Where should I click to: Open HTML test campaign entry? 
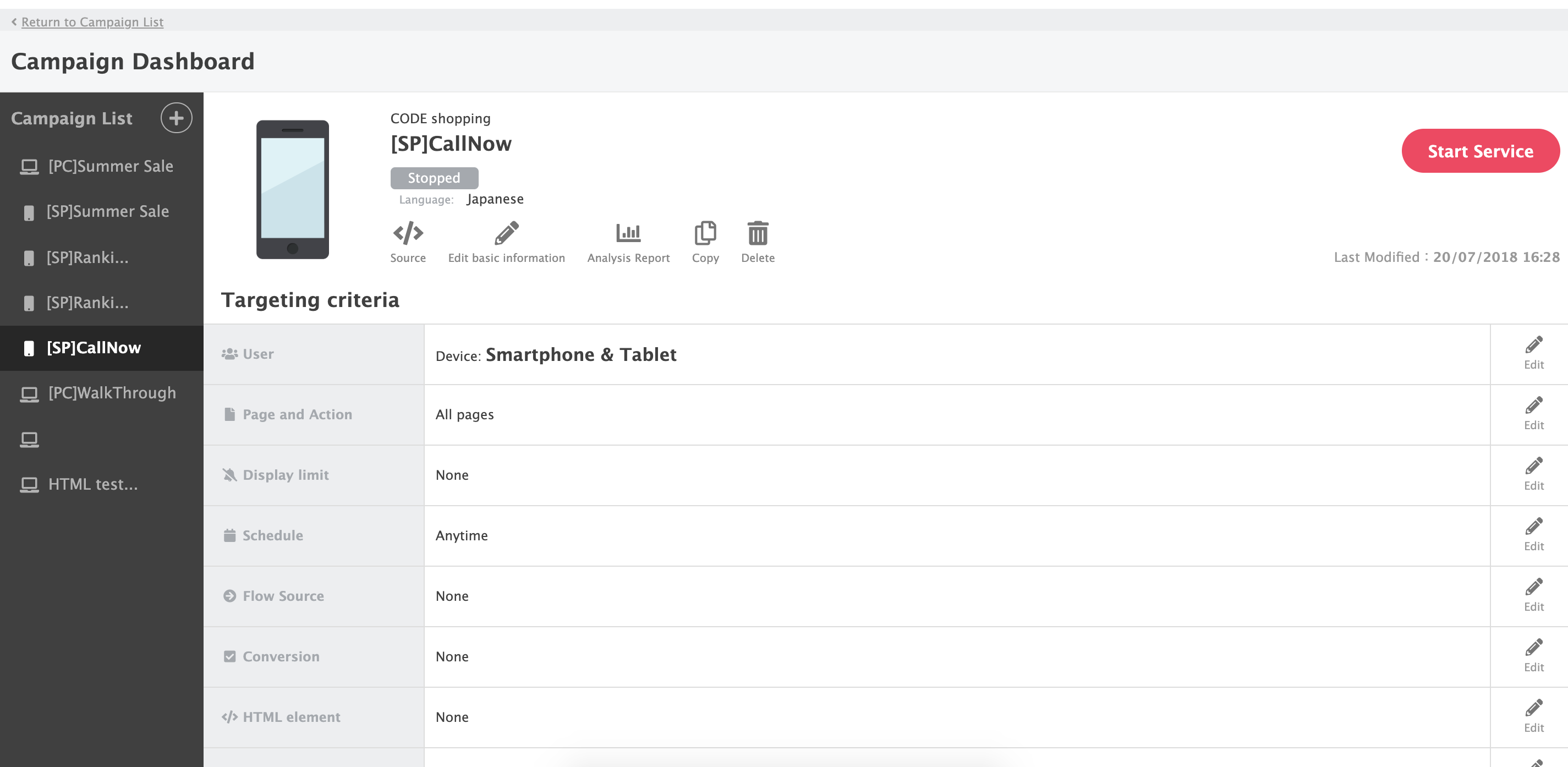click(x=92, y=485)
